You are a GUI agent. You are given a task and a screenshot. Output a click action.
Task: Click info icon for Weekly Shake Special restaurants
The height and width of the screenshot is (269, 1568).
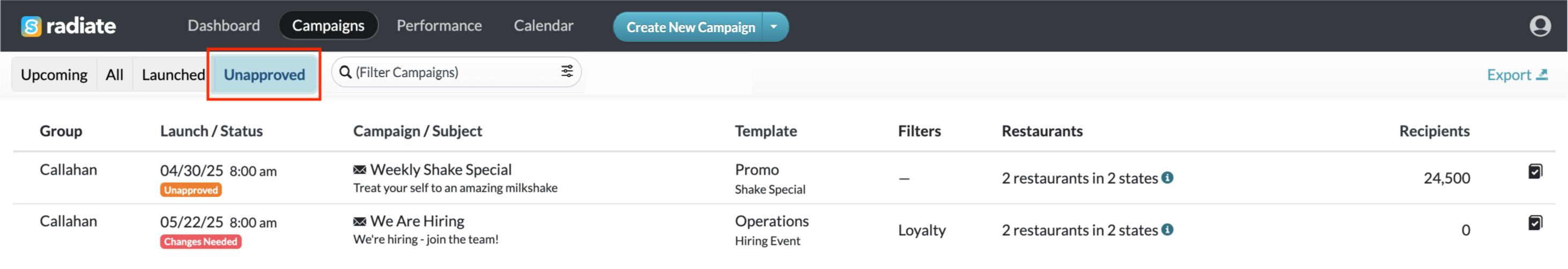coord(1167,178)
